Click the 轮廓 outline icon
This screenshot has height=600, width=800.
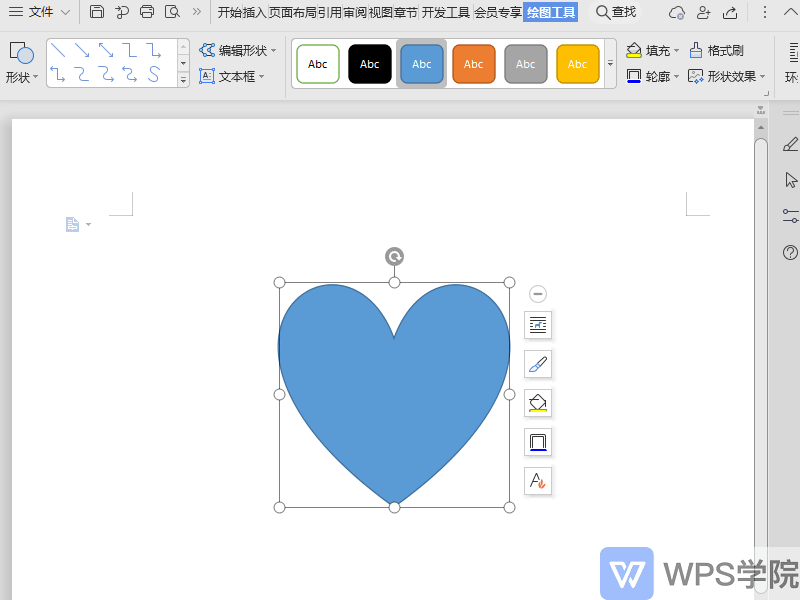tap(634, 77)
